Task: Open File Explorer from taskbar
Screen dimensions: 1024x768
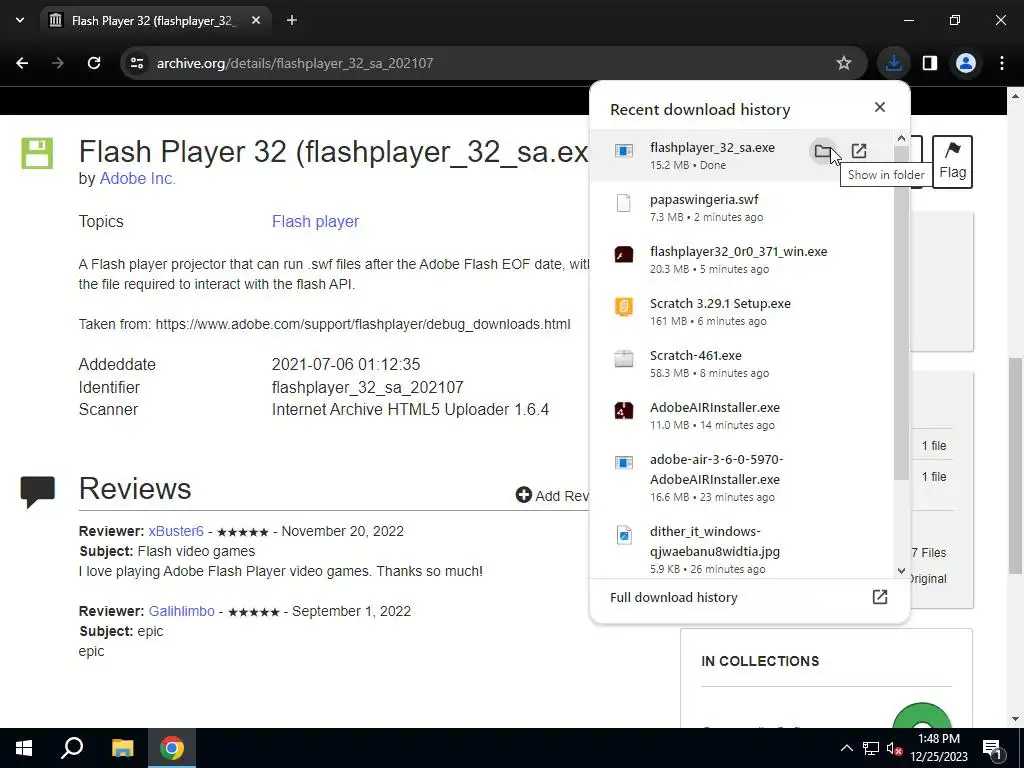Action: tap(122, 748)
